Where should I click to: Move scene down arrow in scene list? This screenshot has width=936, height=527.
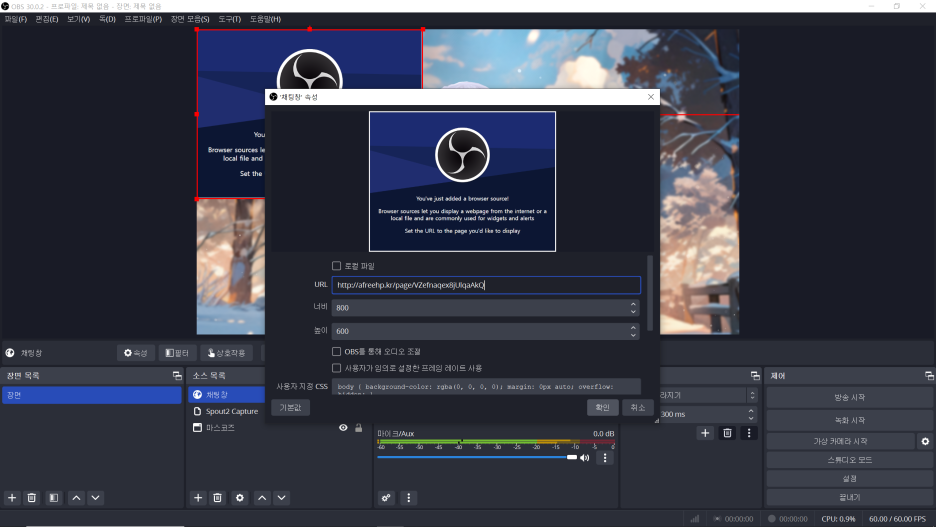(96, 498)
